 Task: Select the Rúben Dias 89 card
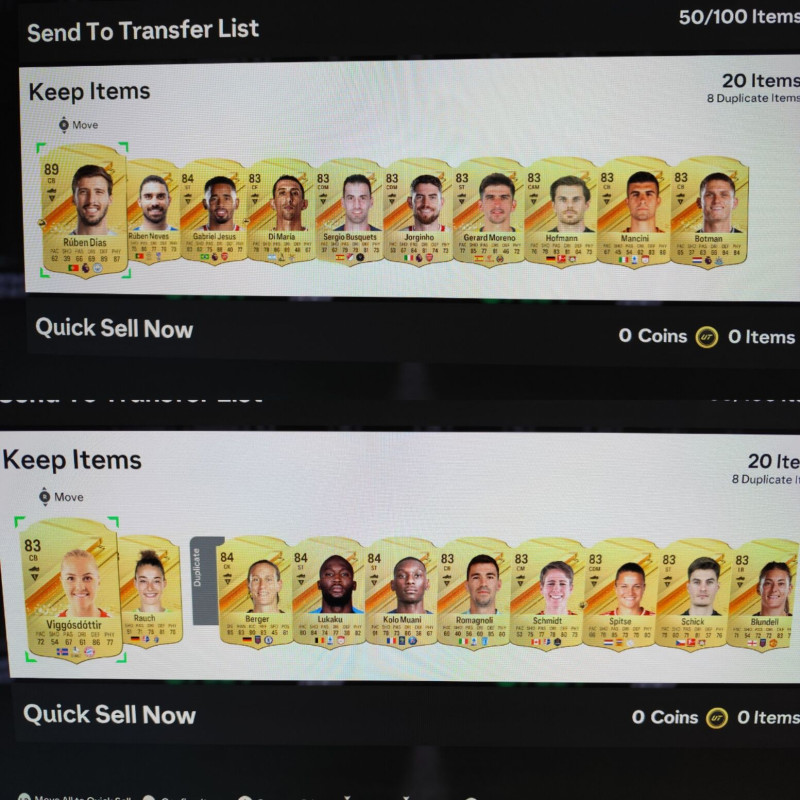tap(84, 210)
